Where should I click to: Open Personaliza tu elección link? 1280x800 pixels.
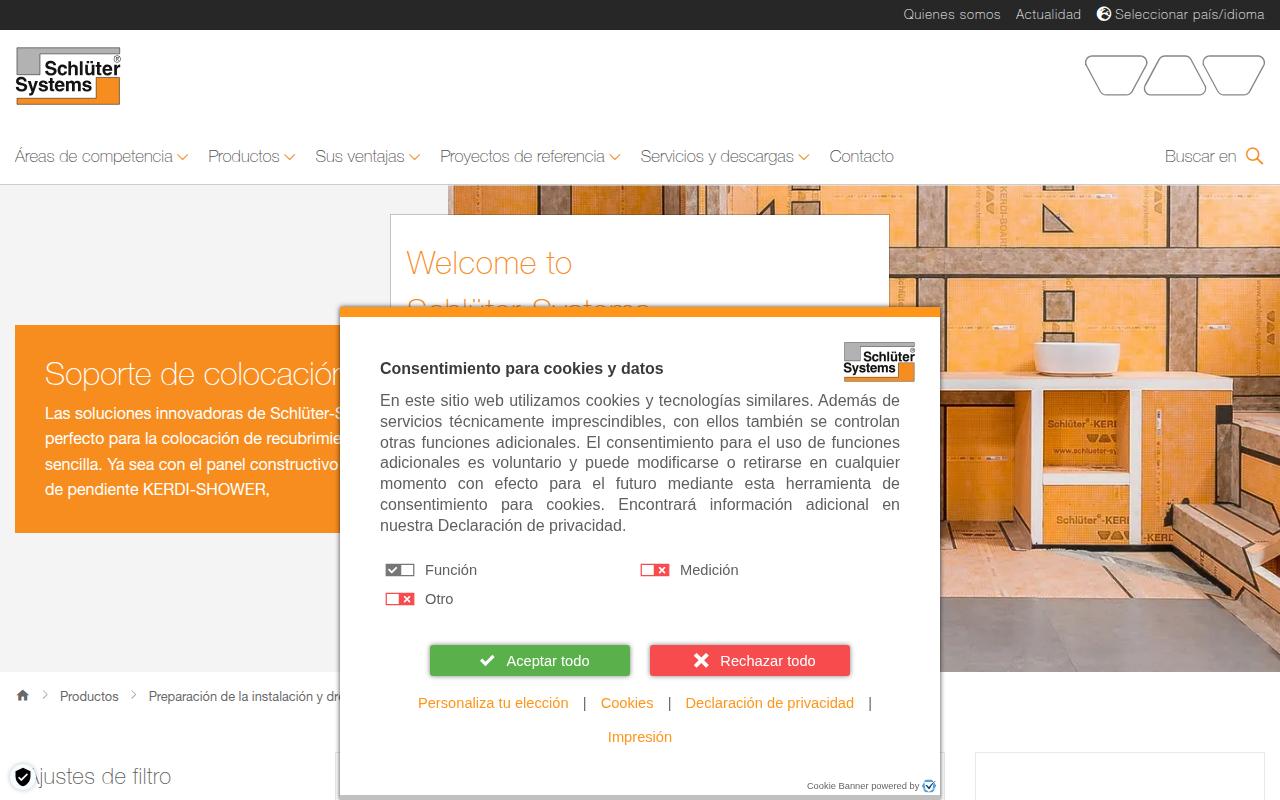(493, 703)
